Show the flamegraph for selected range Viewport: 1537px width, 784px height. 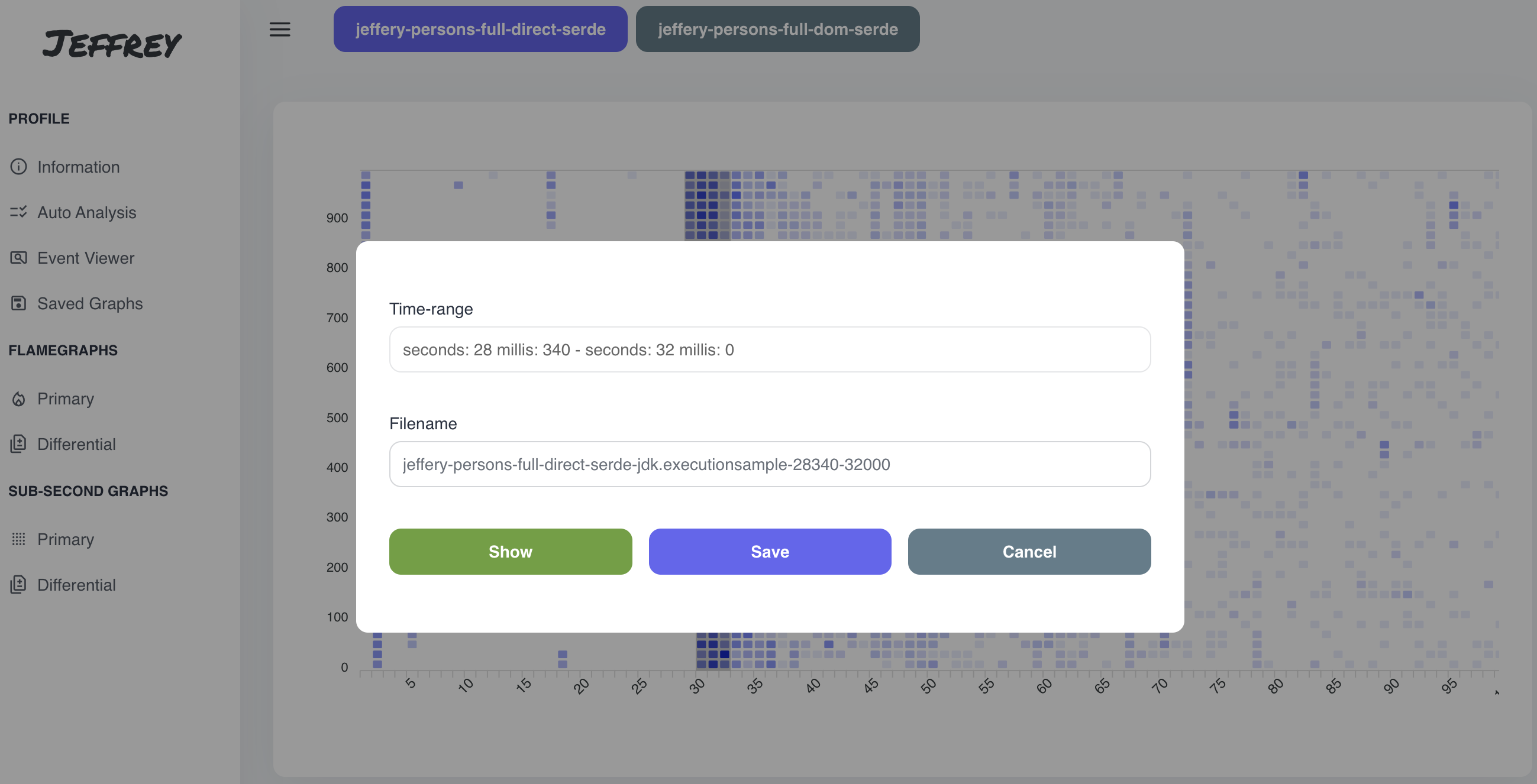coord(510,552)
